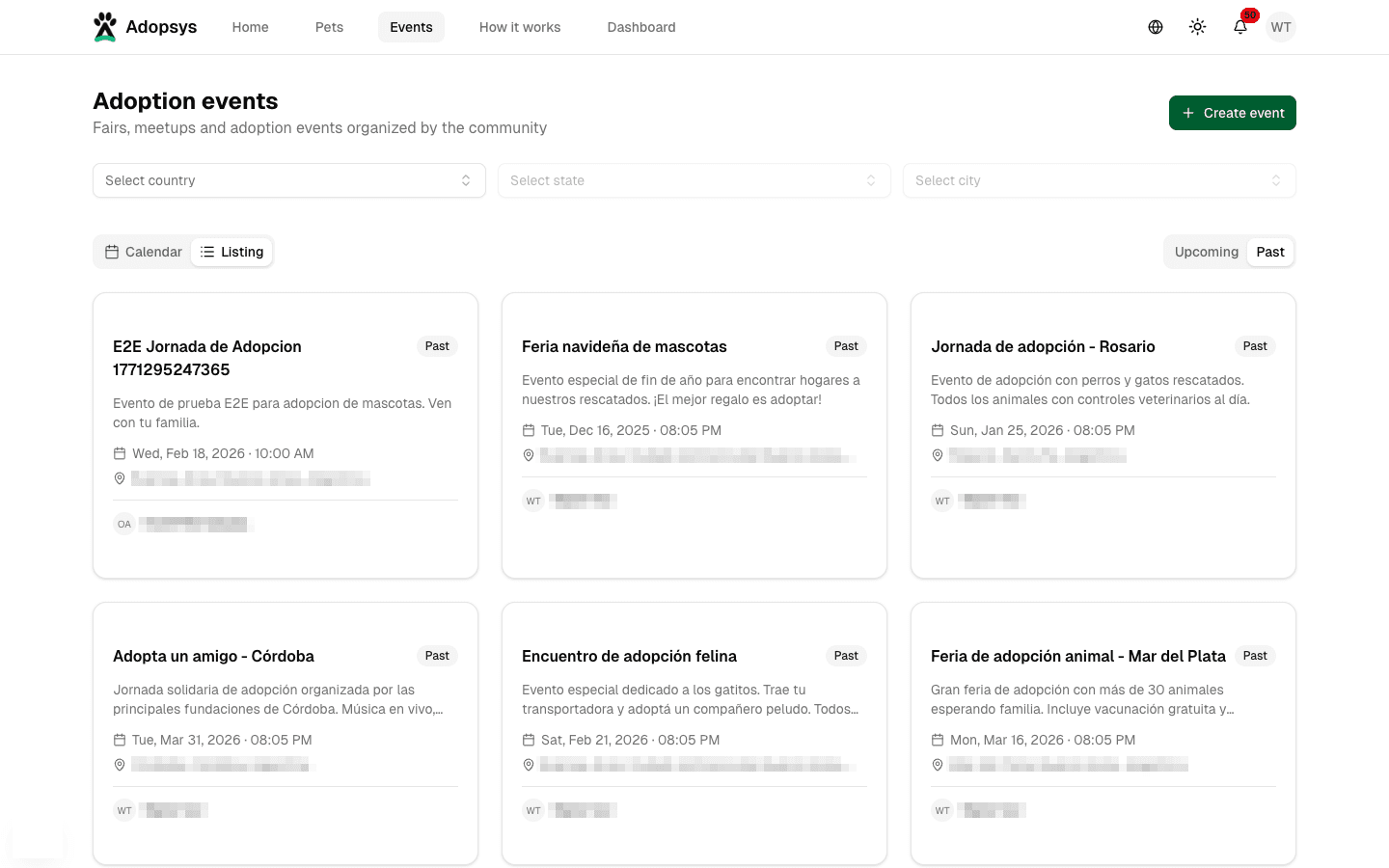Image resolution: width=1389 pixels, height=868 pixels.
Task: Open the notifications bell
Action: tap(1240, 27)
